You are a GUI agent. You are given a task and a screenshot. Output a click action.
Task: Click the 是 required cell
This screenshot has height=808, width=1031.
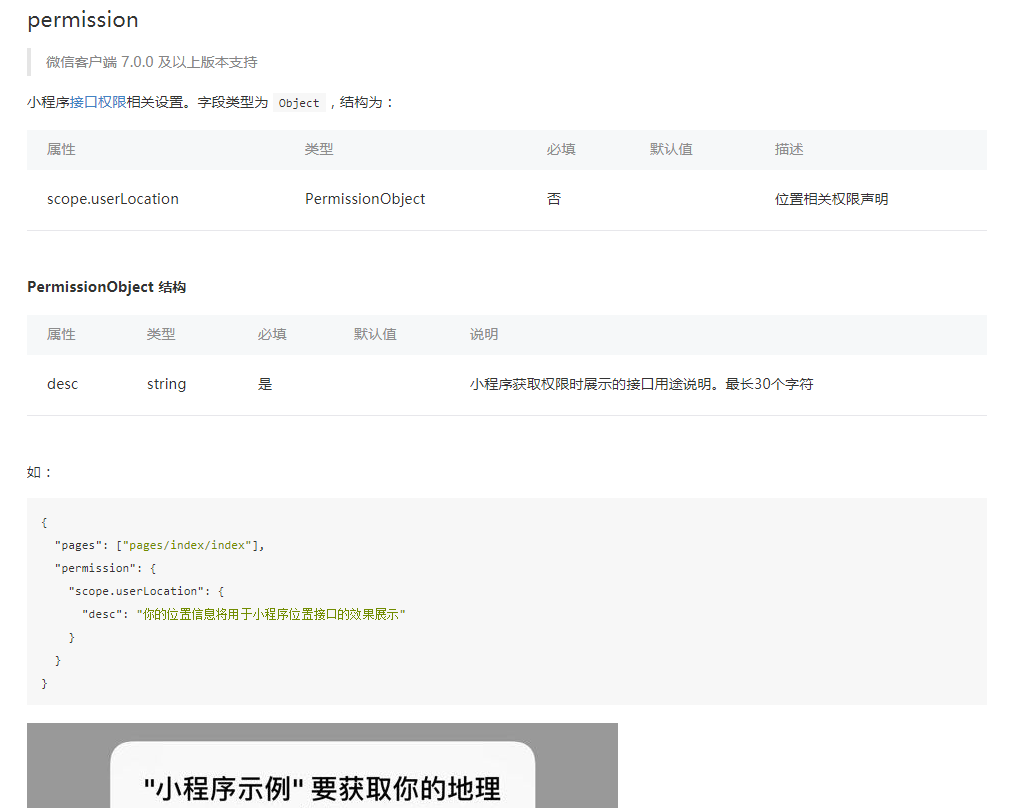point(265,384)
